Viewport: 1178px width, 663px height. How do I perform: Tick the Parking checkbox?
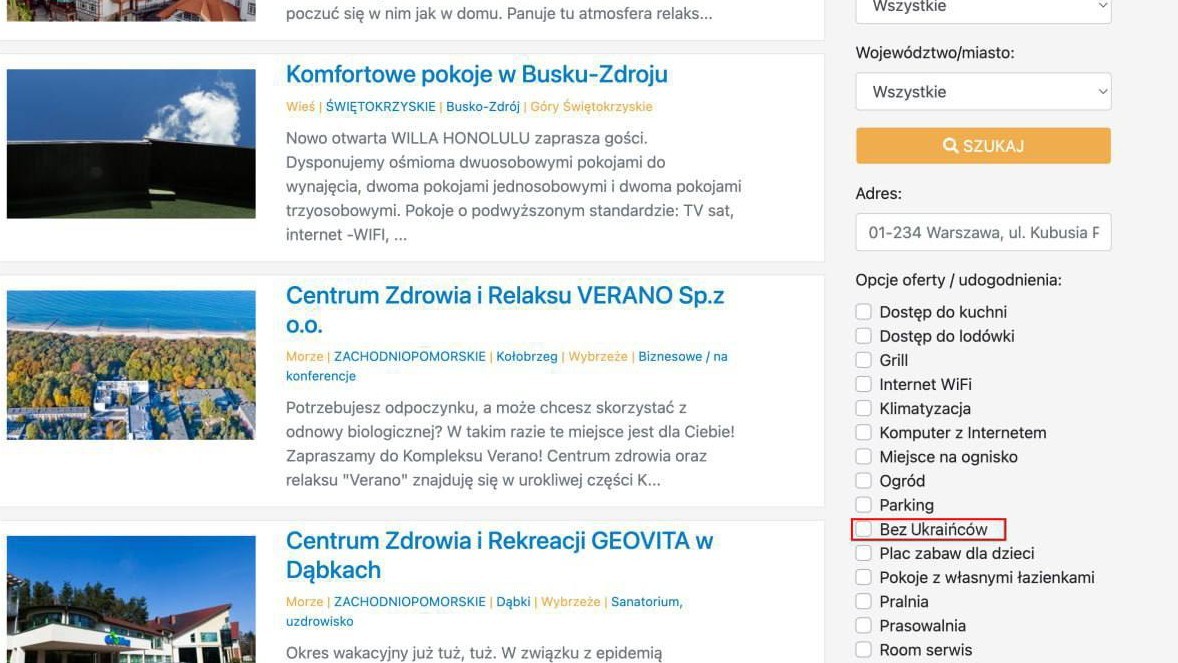pos(864,504)
